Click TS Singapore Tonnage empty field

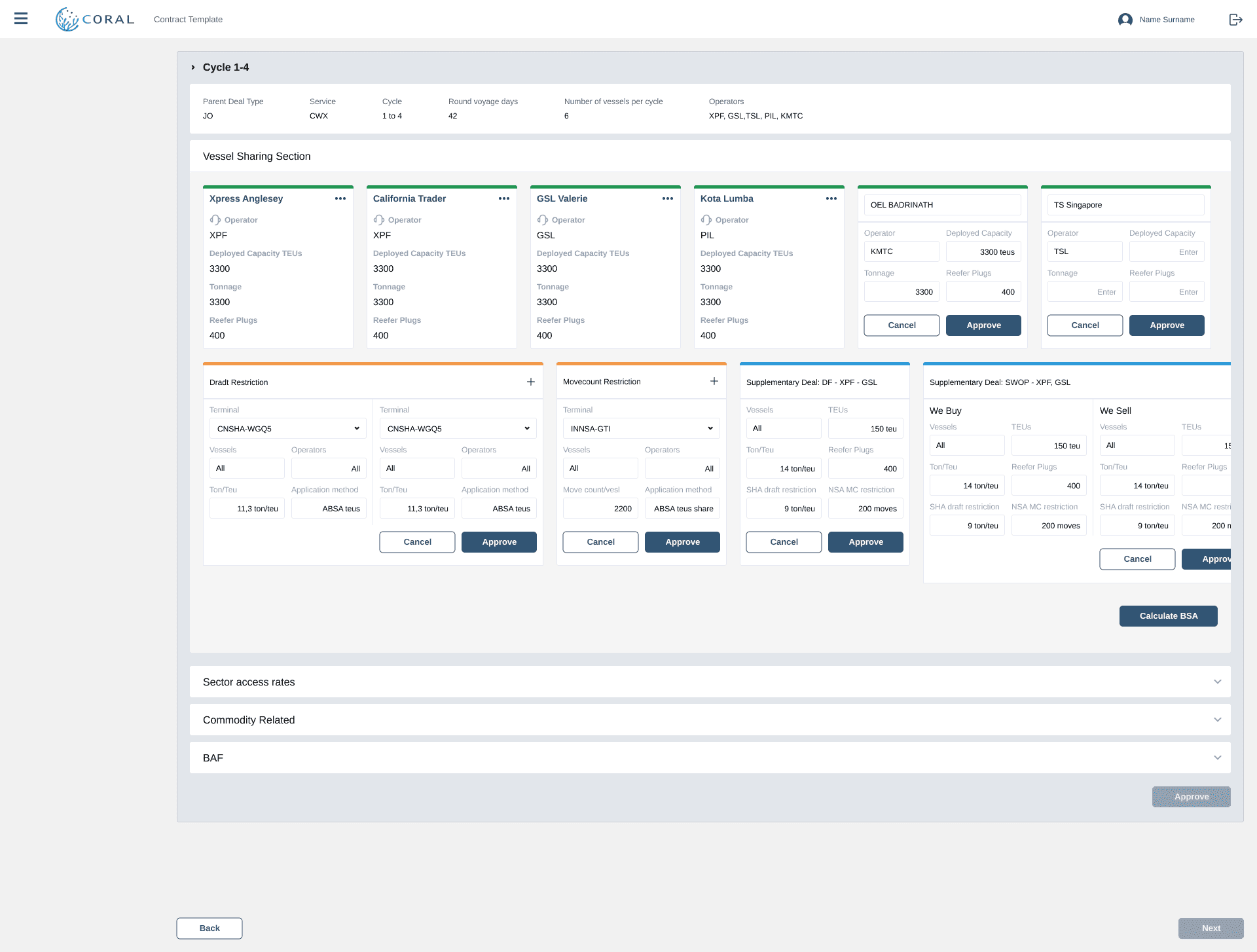(x=1085, y=291)
